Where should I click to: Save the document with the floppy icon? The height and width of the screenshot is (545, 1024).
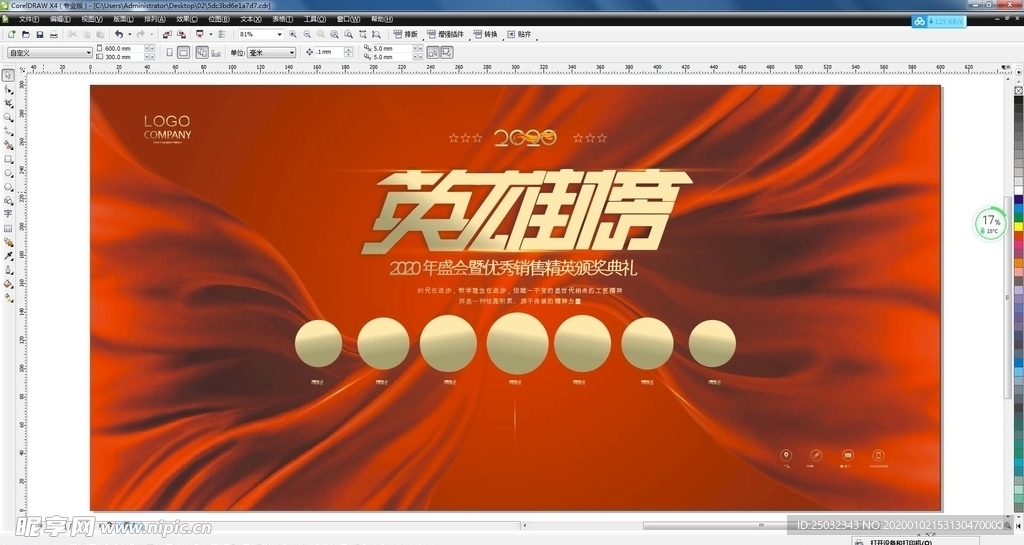tap(40, 35)
